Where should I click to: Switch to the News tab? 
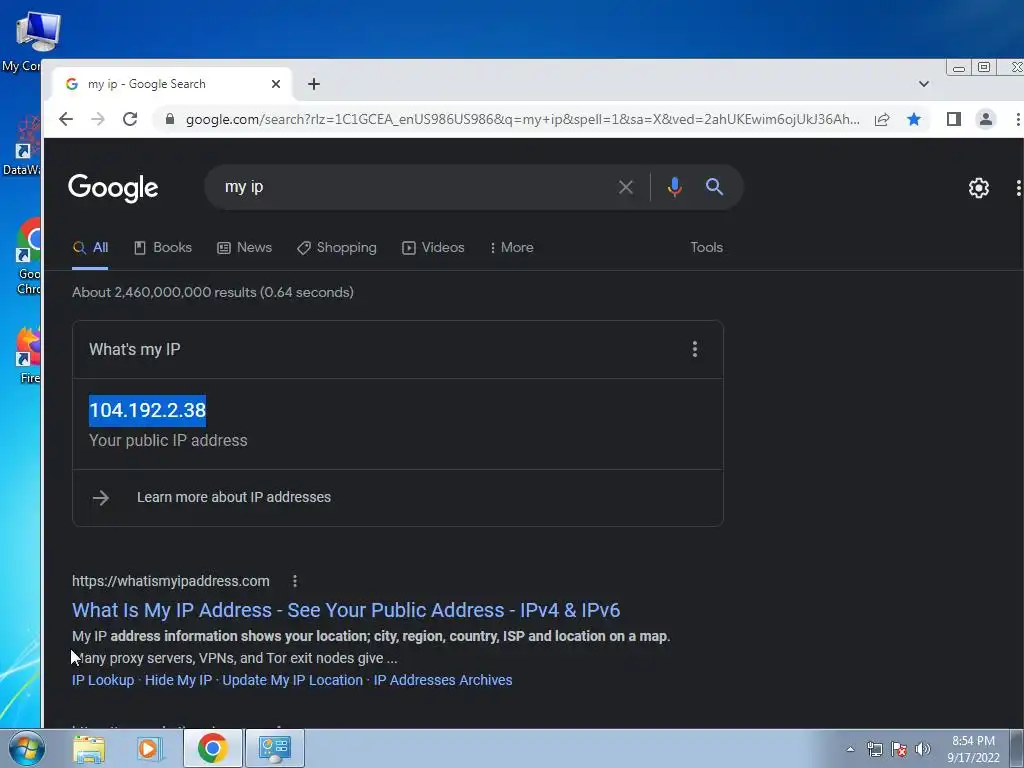point(244,248)
